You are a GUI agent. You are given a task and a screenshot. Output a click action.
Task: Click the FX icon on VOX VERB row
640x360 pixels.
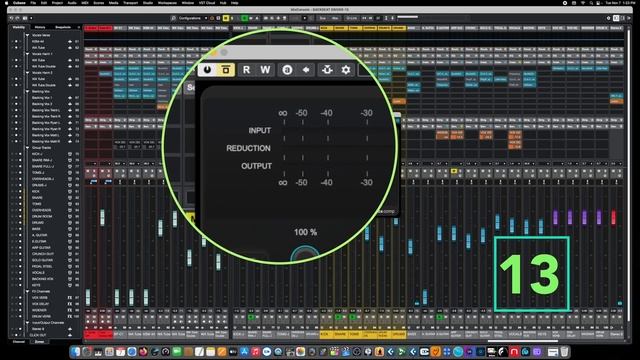pyautogui.click(x=70, y=298)
